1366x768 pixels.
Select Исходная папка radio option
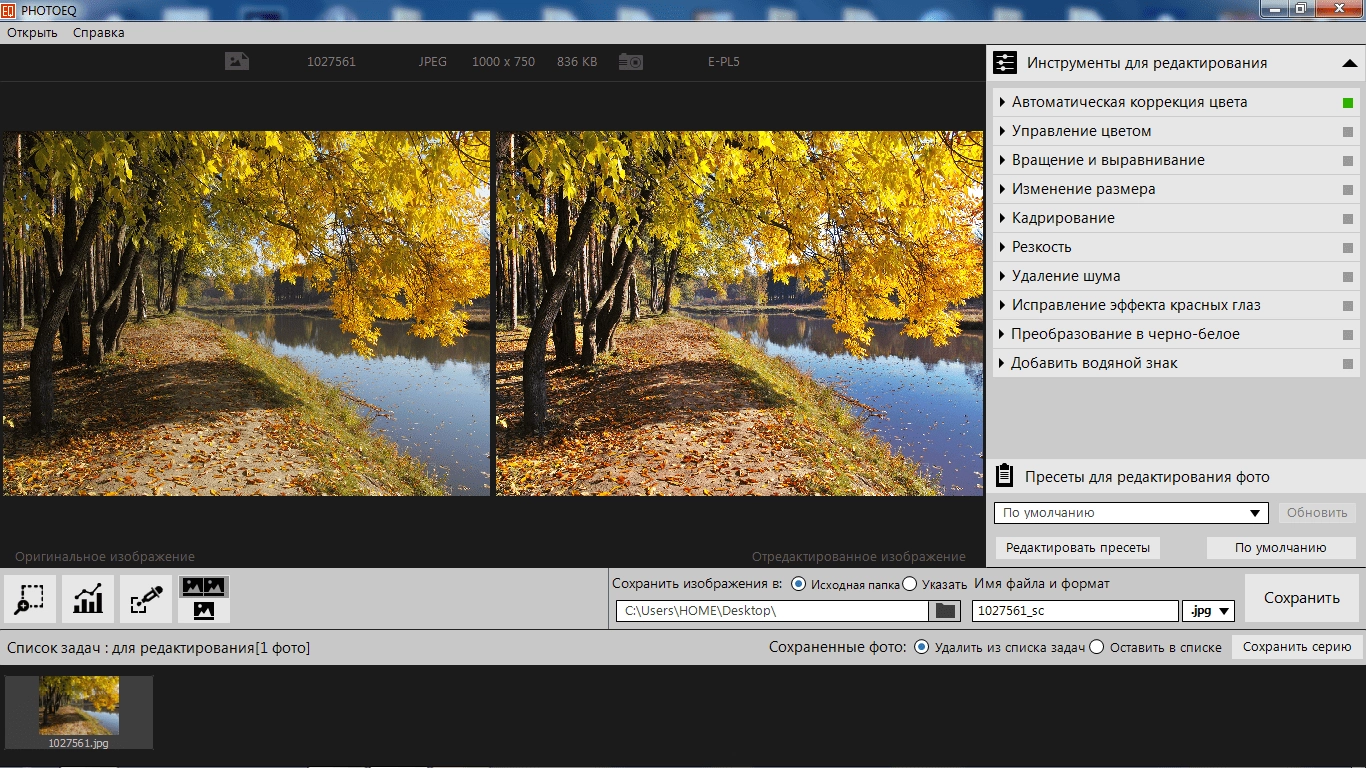click(798, 584)
